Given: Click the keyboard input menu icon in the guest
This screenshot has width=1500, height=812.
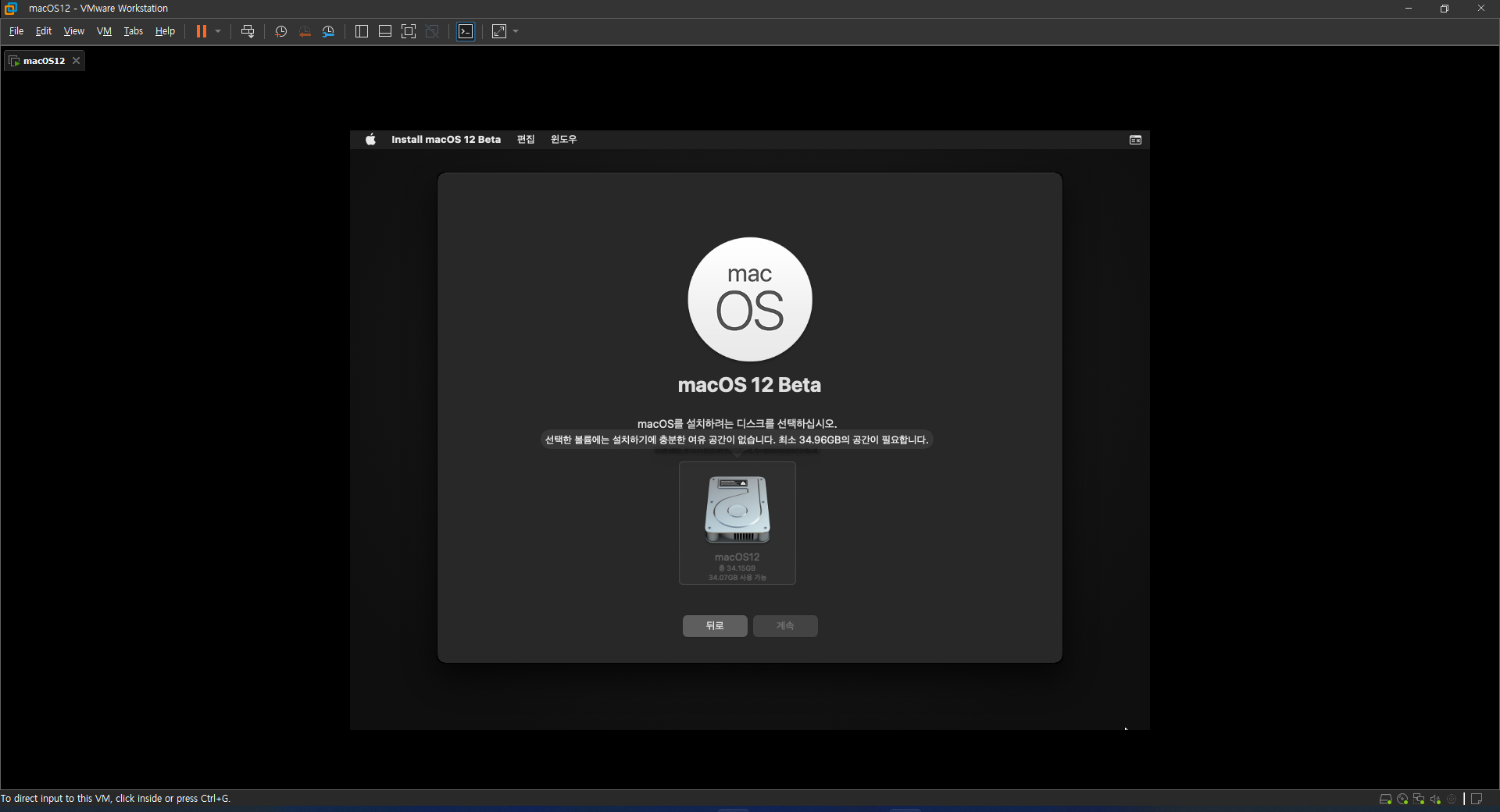Looking at the screenshot, I should (1136, 140).
